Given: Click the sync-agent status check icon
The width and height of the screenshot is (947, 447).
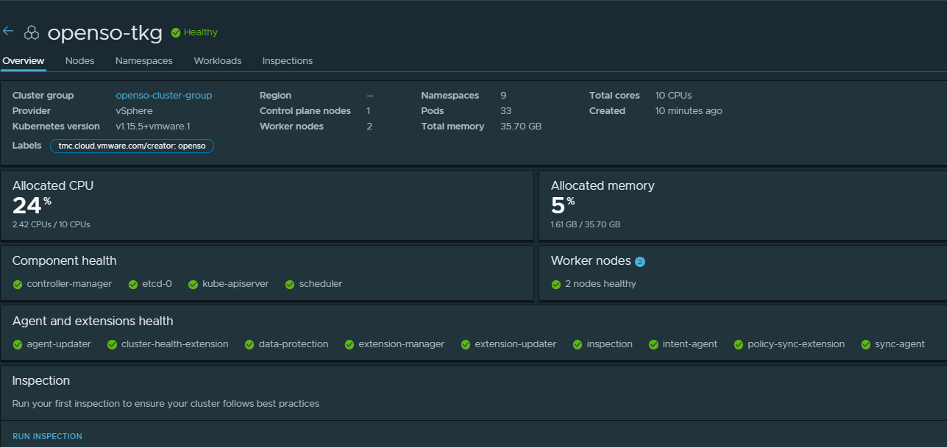Looking at the screenshot, I should (x=865, y=344).
